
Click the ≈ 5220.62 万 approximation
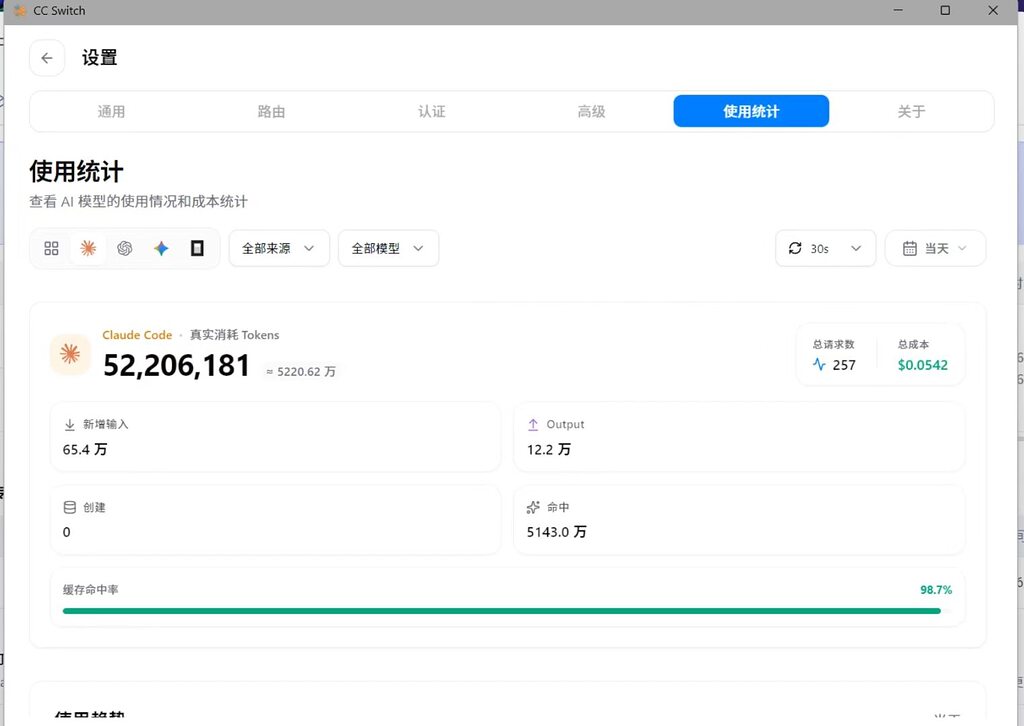[301, 371]
